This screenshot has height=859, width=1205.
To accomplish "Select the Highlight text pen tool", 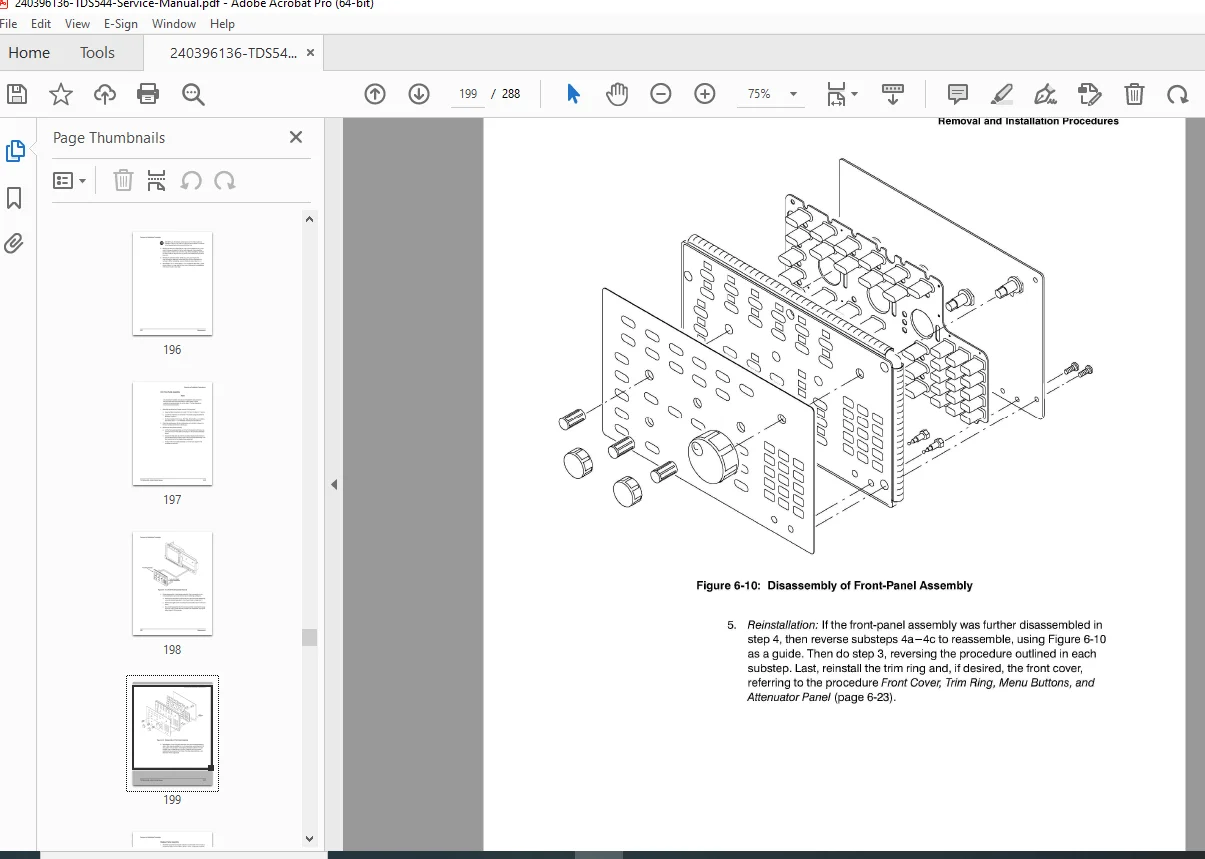I will pyautogui.click(x=1002, y=94).
